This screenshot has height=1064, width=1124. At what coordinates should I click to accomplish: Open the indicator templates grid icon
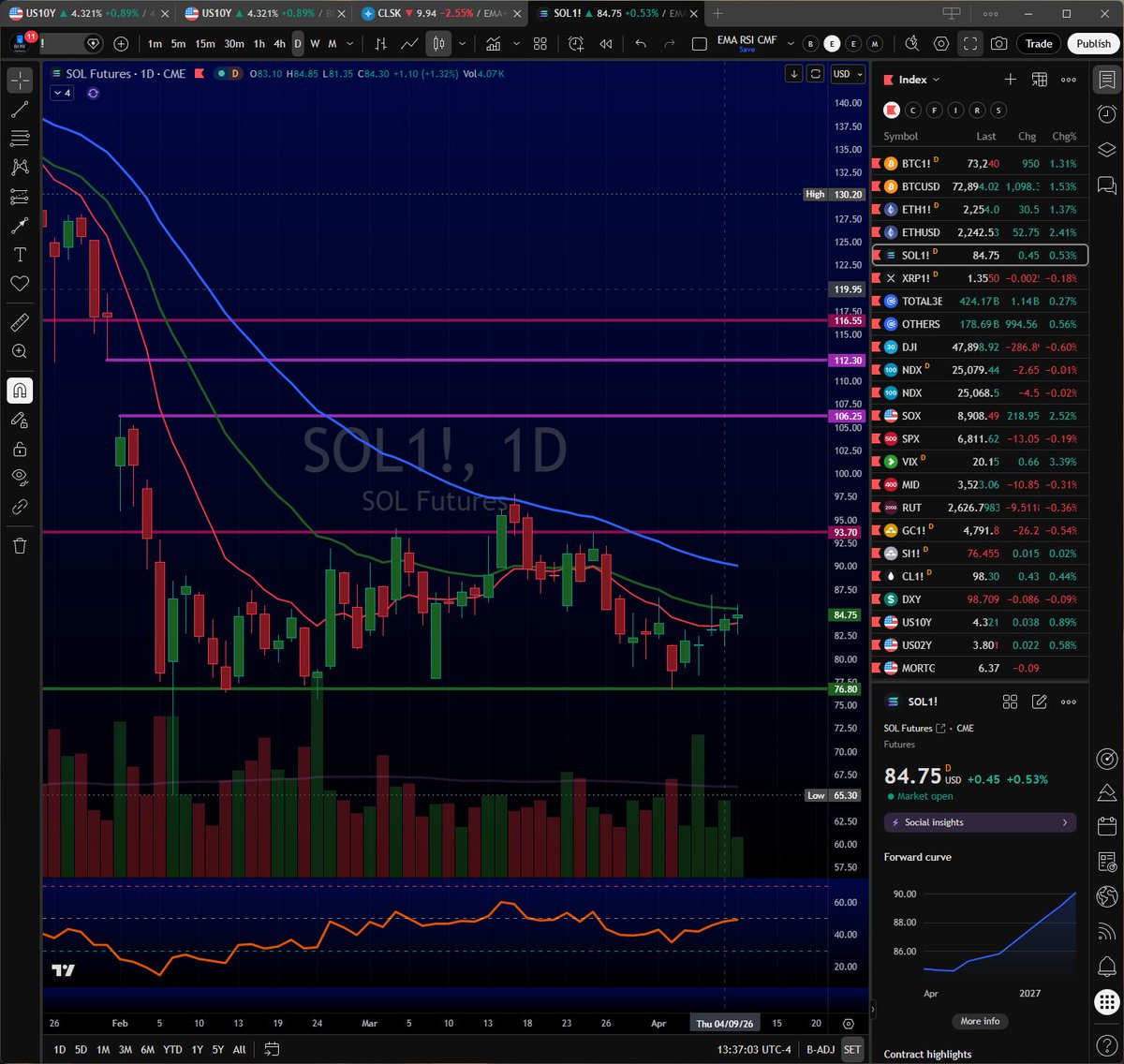[540, 44]
